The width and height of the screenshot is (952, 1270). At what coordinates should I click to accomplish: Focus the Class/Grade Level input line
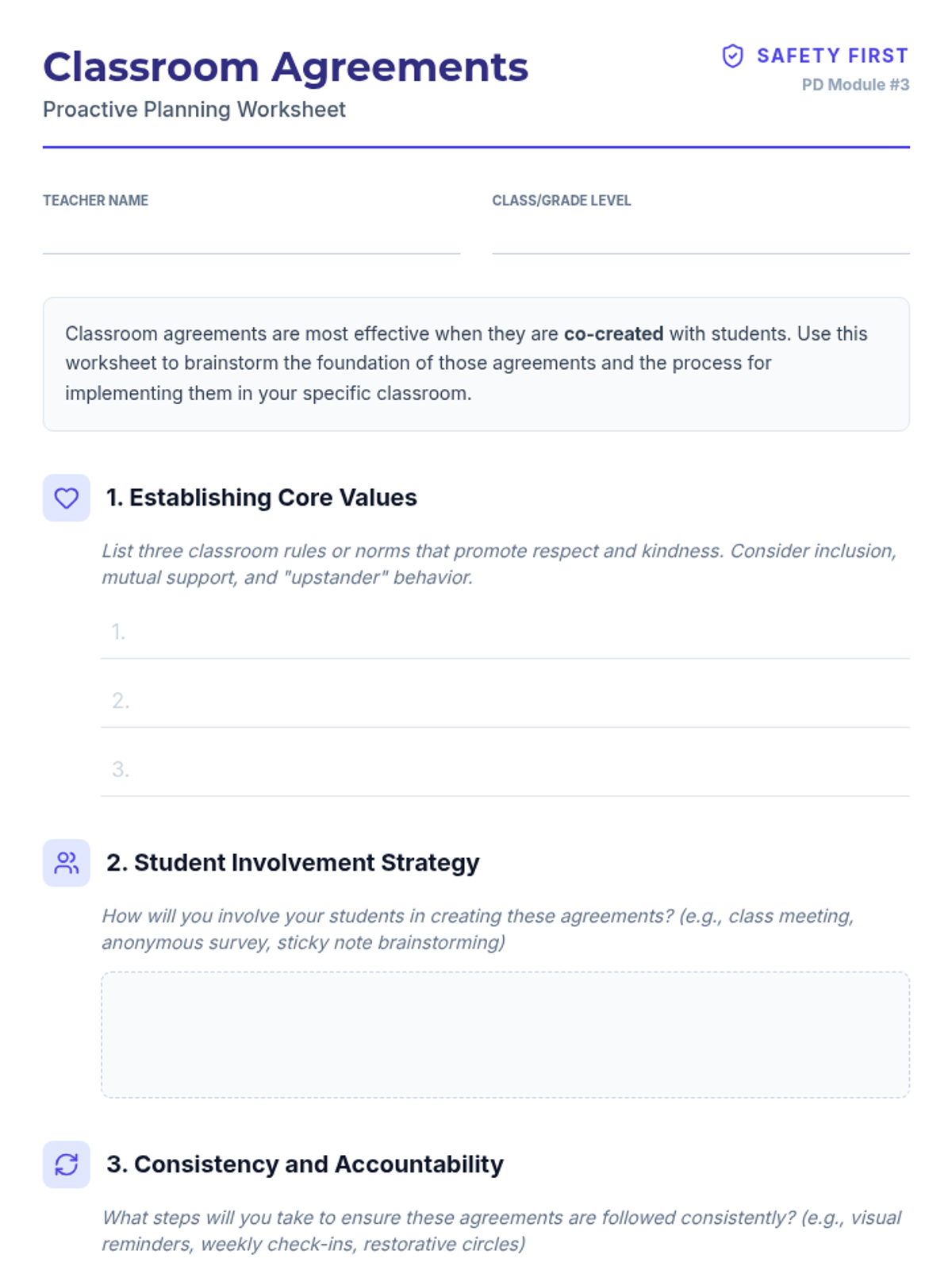[701, 237]
